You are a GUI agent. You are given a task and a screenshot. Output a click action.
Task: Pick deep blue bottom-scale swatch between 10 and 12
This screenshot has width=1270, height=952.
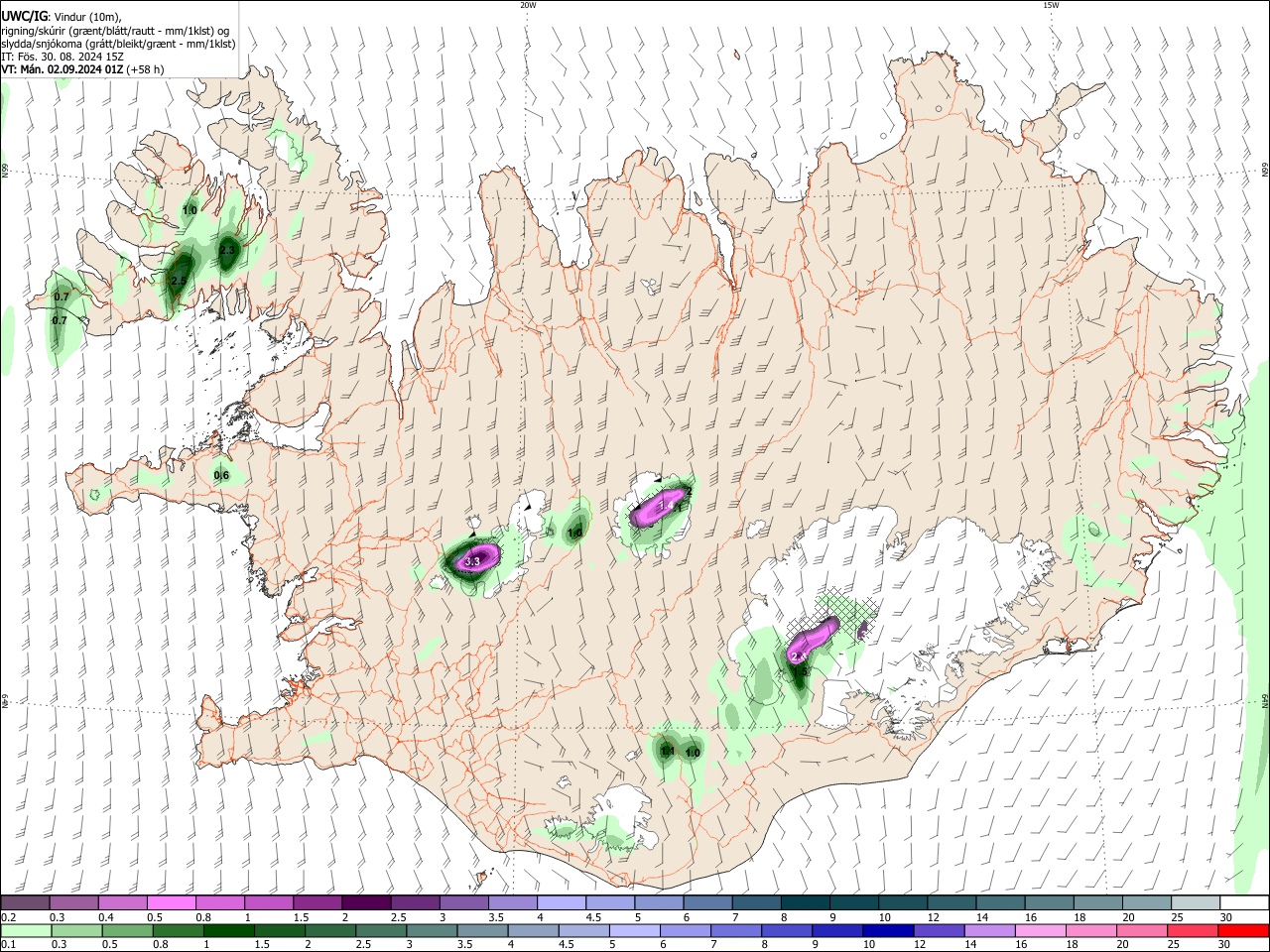pos(887,931)
